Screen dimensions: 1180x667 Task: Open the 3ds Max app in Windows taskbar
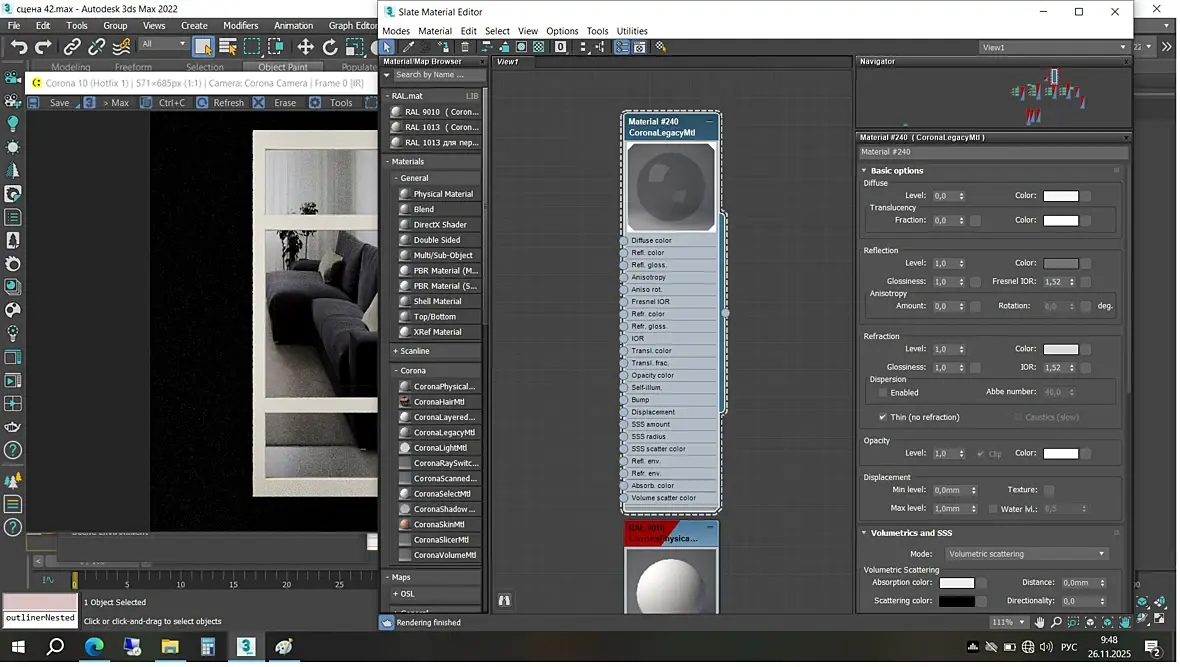pyautogui.click(x=246, y=647)
